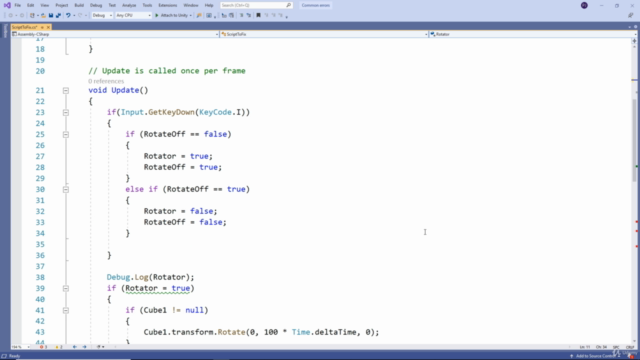Click the bookmark toolbar icon
640x360 pixels.
(x=258, y=16)
